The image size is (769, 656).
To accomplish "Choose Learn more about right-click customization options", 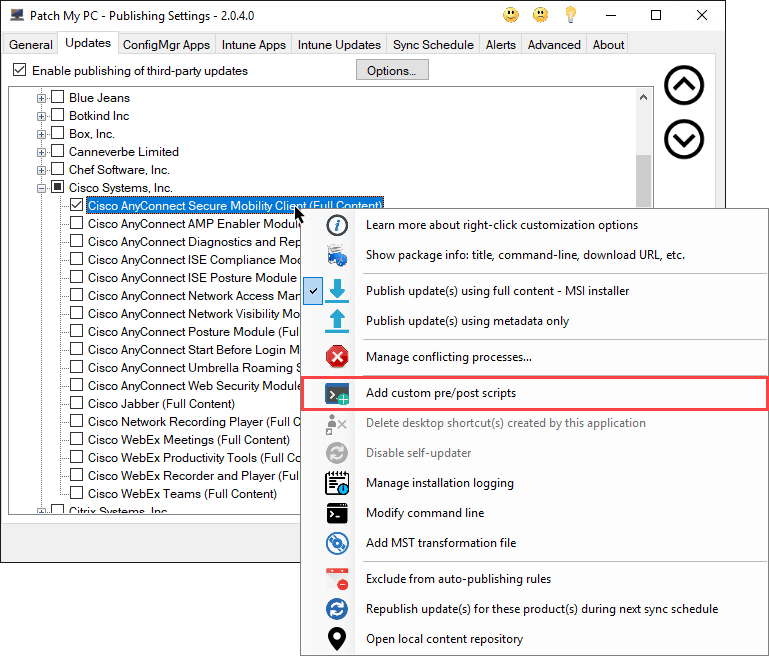I will coord(535,225).
